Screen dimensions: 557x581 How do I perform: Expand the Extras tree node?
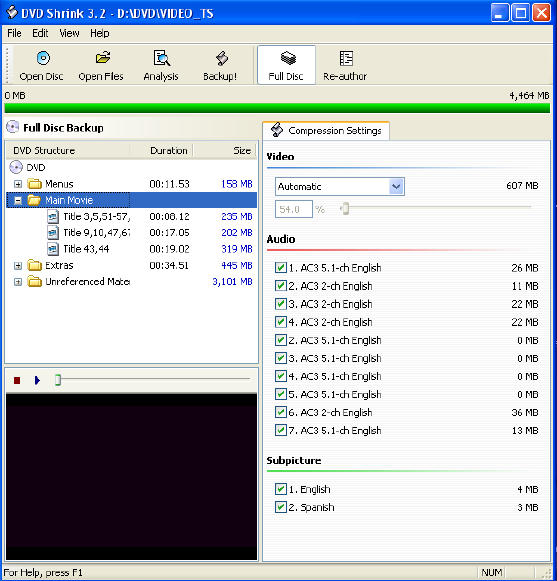click(17, 266)
